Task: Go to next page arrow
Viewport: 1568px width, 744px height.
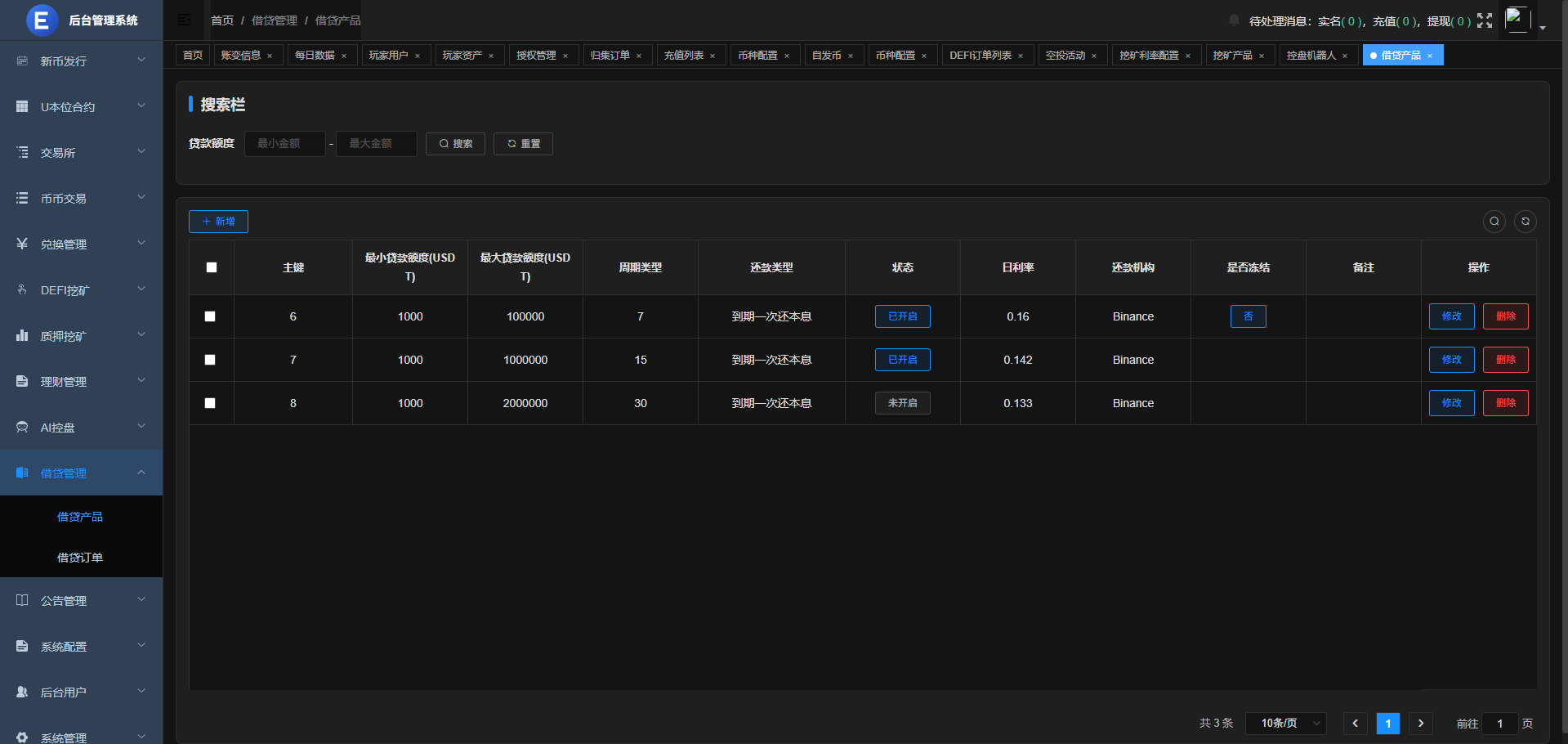Action: [1421, 724]
